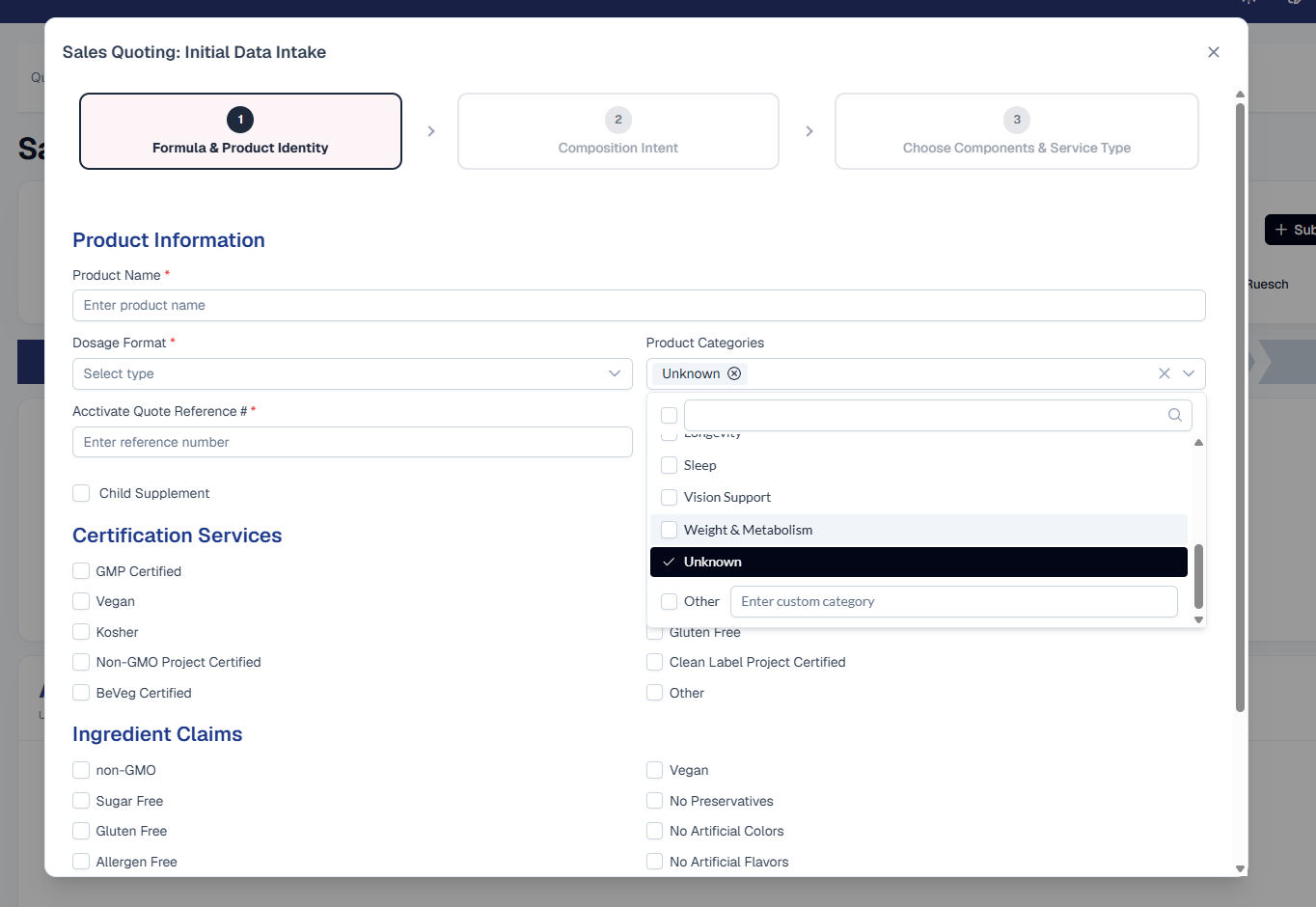This screenshot has height=907, width=1316.
Task: Check the Sleep category
Action: (669, 465)
